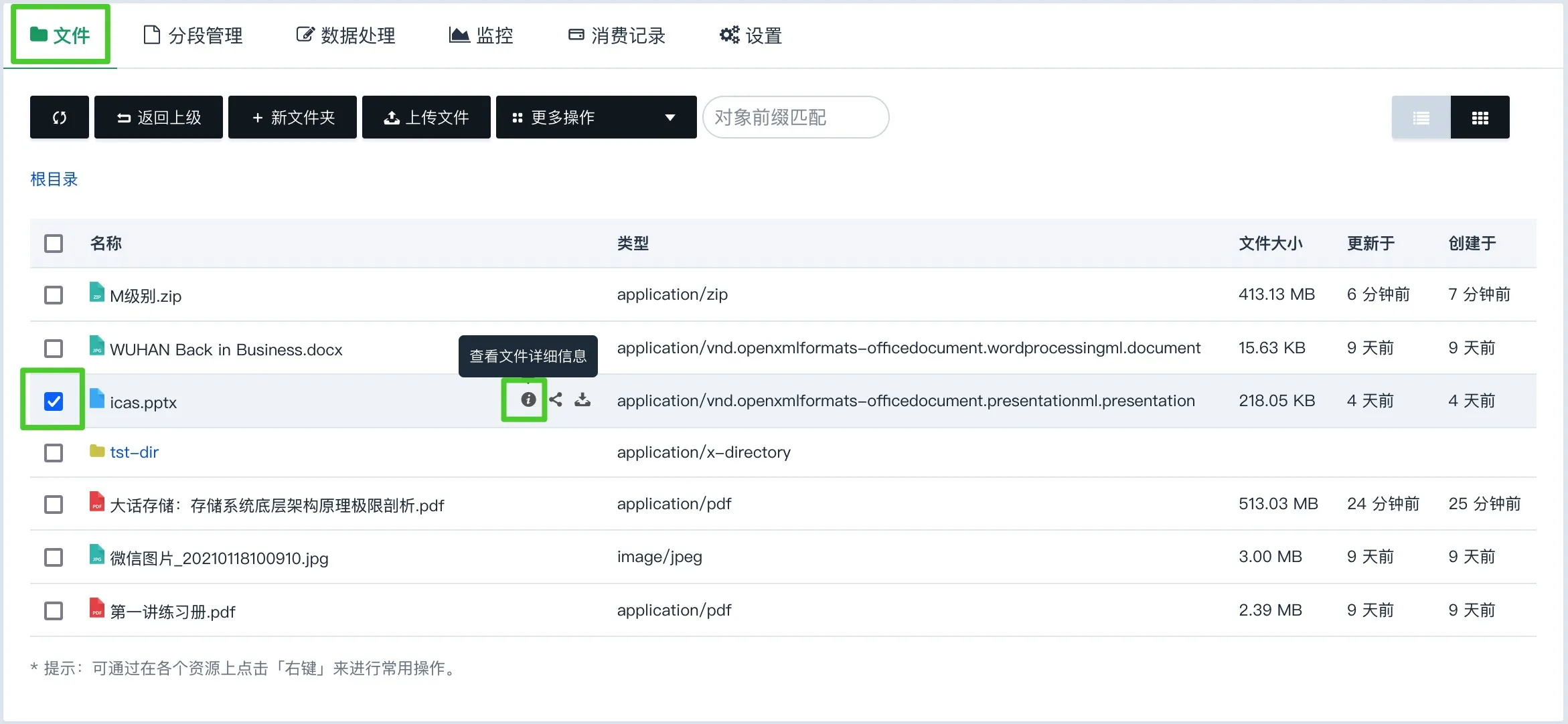1568x724 pixels.
Task: Click inside the 对象前缀匹配 search field
Action: 795,117
